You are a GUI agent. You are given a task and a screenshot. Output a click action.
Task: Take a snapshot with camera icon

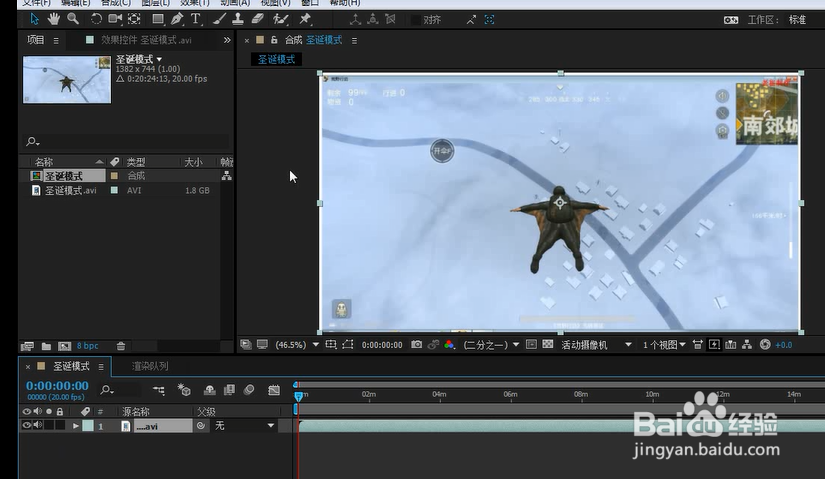tap(416, 344)
